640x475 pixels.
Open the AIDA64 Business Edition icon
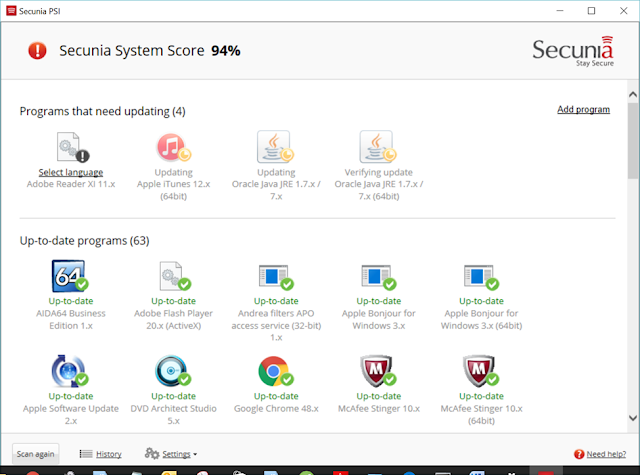click(70, 276)
